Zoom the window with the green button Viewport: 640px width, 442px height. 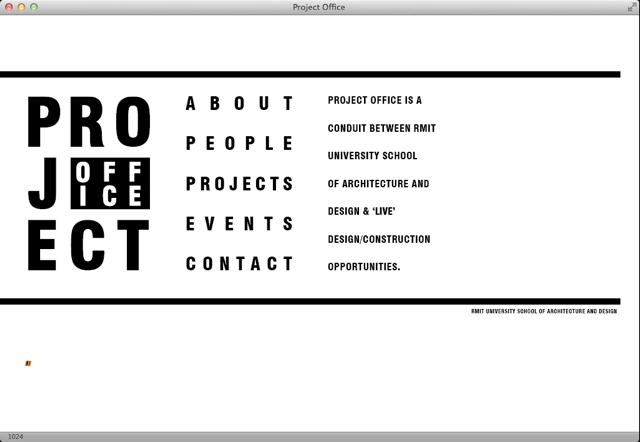click(x=34, y=7)
